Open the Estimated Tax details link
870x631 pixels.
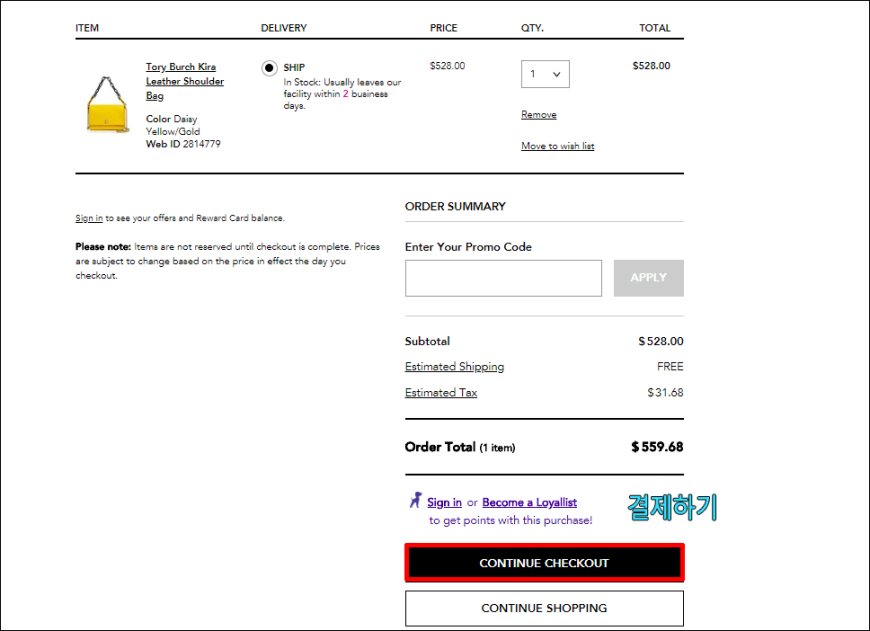pyautogui.click(x=441, y=393)
